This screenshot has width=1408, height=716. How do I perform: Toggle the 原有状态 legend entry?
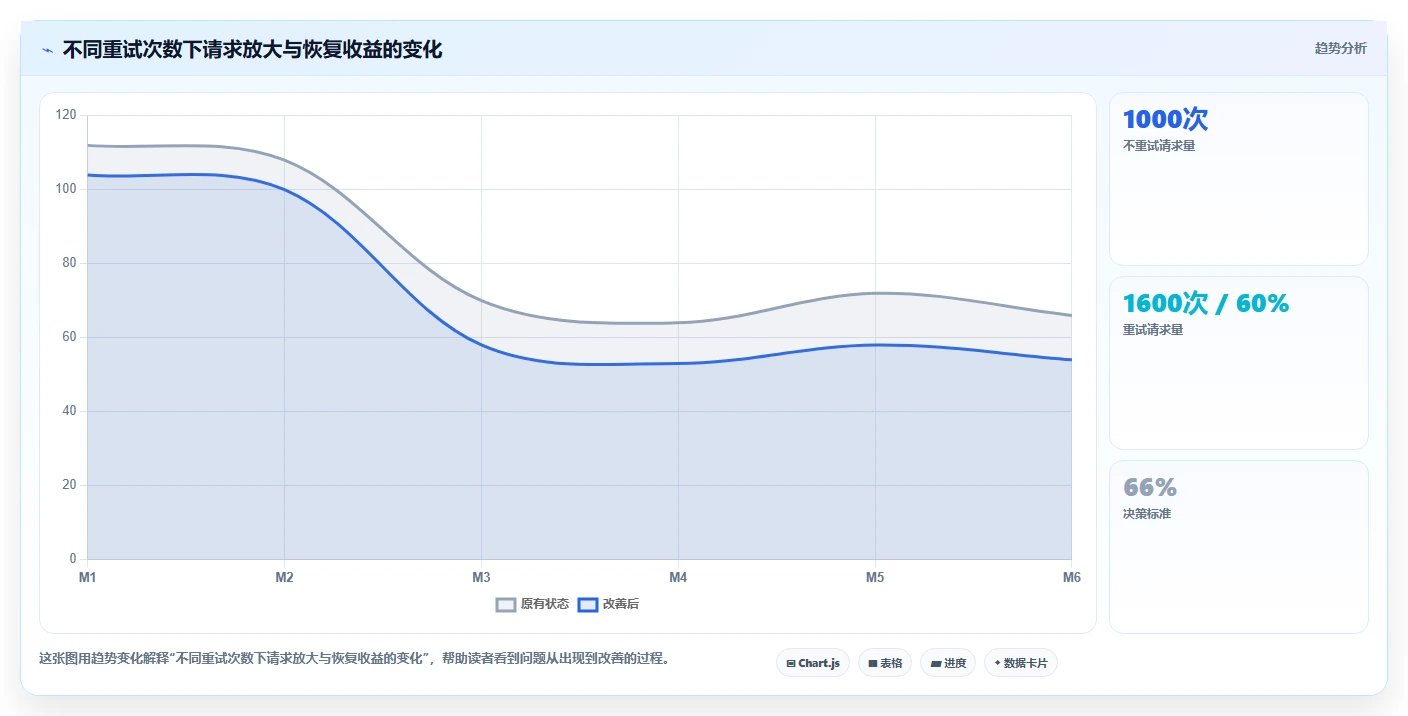pos(533,604)
